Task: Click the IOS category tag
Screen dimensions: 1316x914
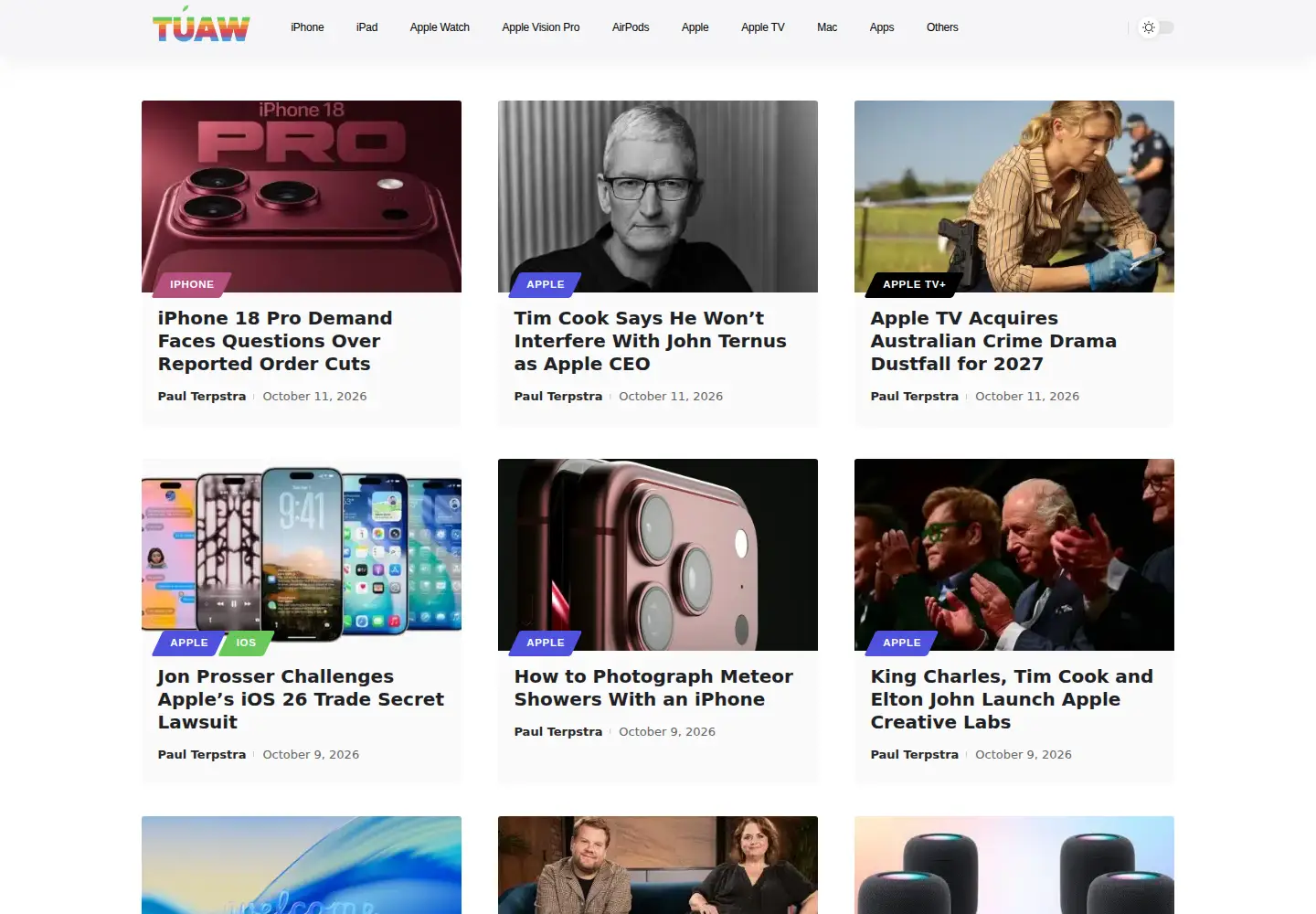Action: [x=246, y=643]
